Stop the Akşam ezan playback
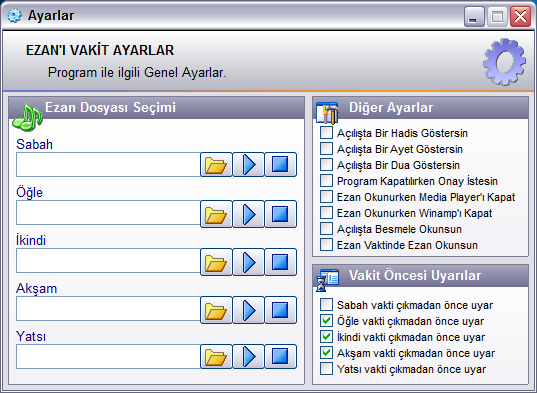The width and height of the screenshot is (537, 393). [x=280, y=310]
